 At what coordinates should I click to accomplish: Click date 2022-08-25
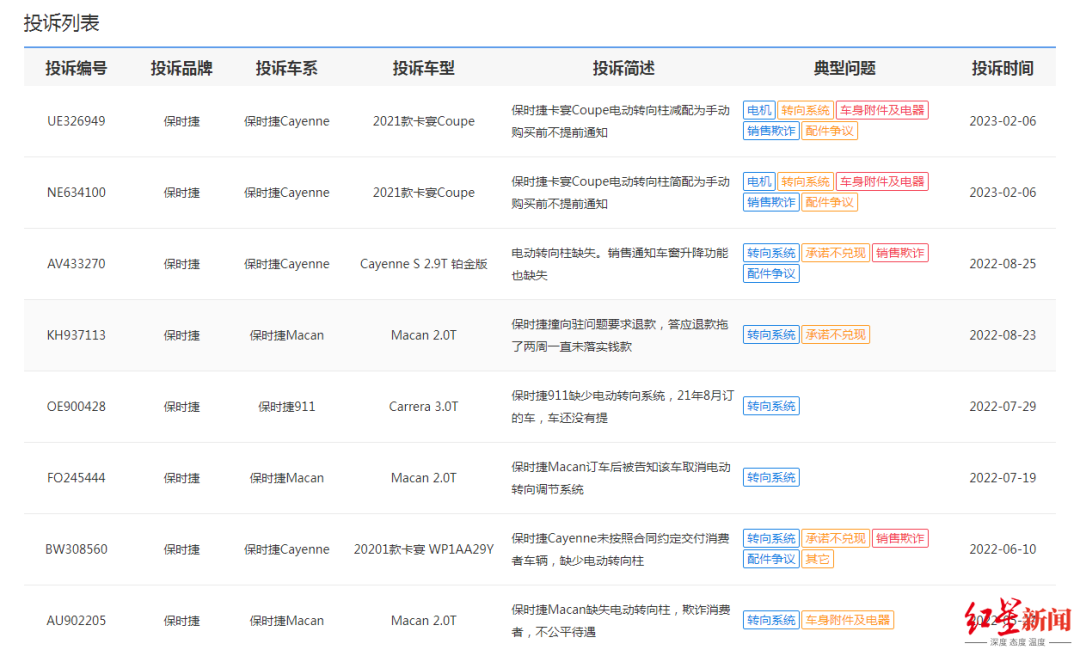coord(1002,264)
